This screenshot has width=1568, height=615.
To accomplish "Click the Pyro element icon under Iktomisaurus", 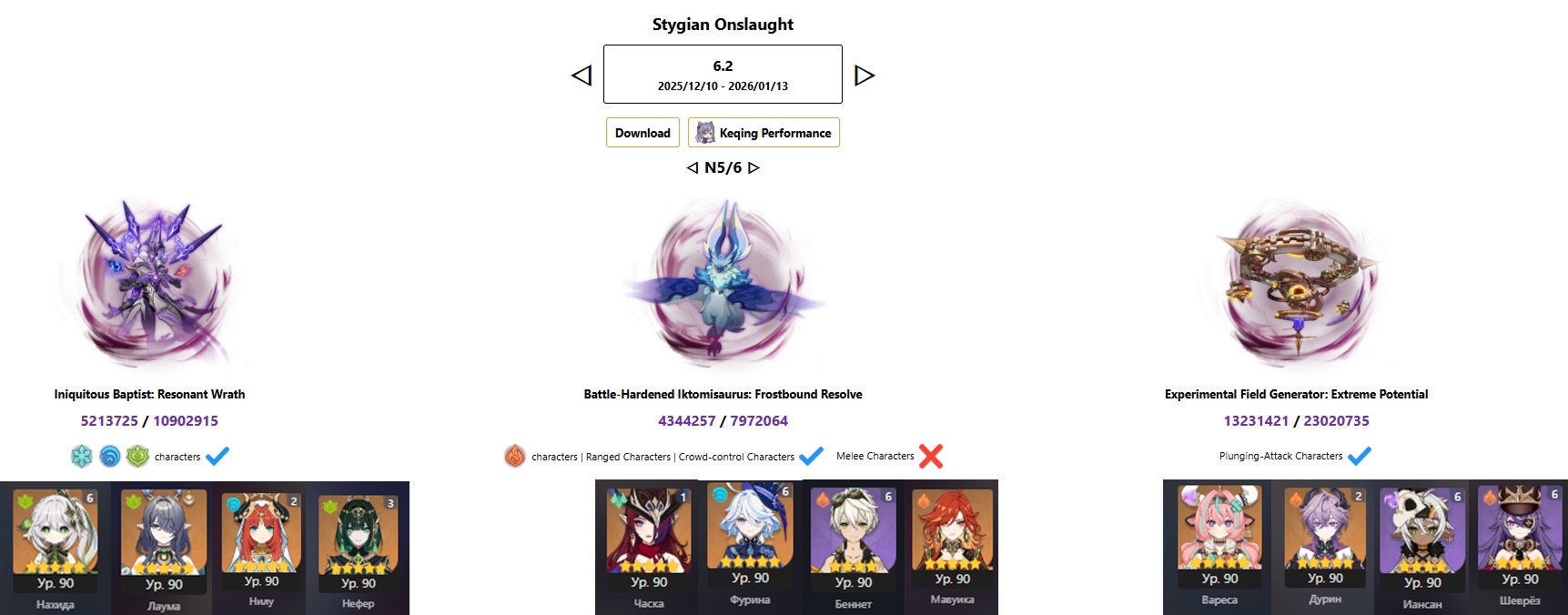I will click(x=515, y=456).
